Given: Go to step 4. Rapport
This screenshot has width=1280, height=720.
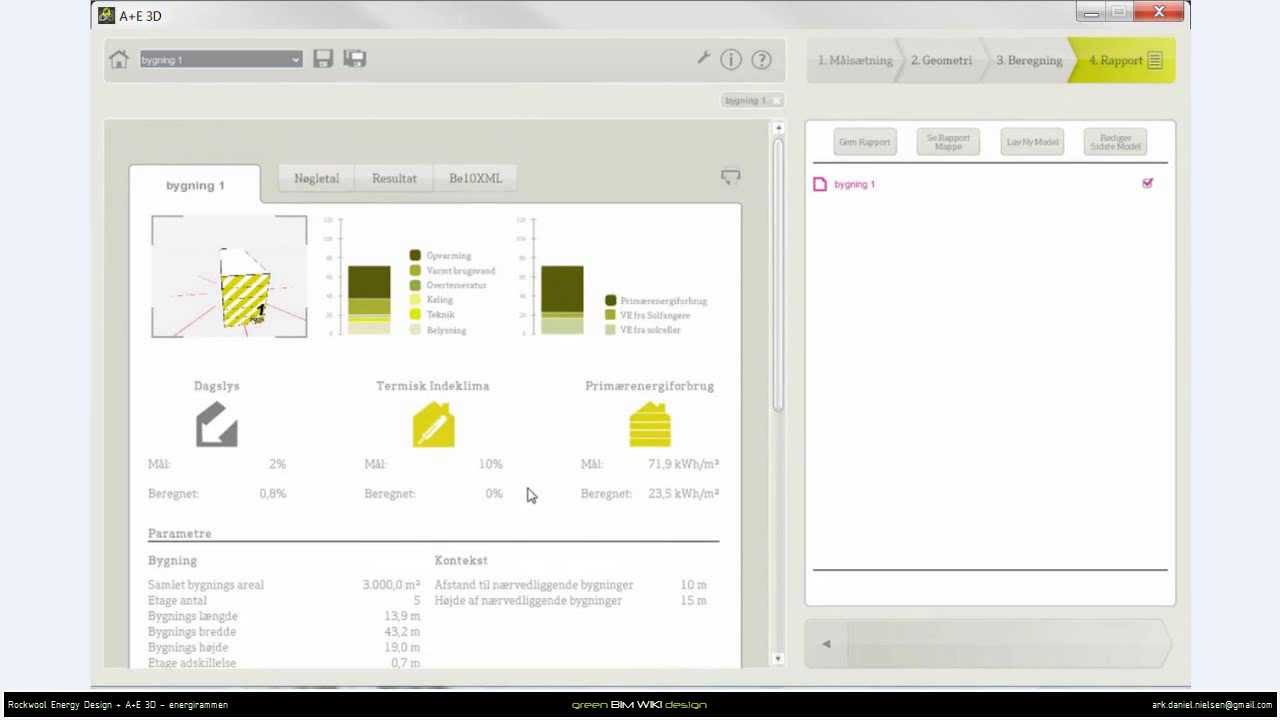Looking at the screenshot, I should tap(1123, 60).
